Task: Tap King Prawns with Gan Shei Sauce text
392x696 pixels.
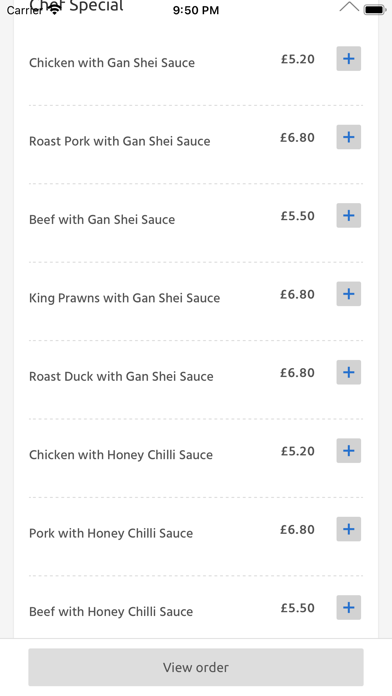Action: [124, 298]
